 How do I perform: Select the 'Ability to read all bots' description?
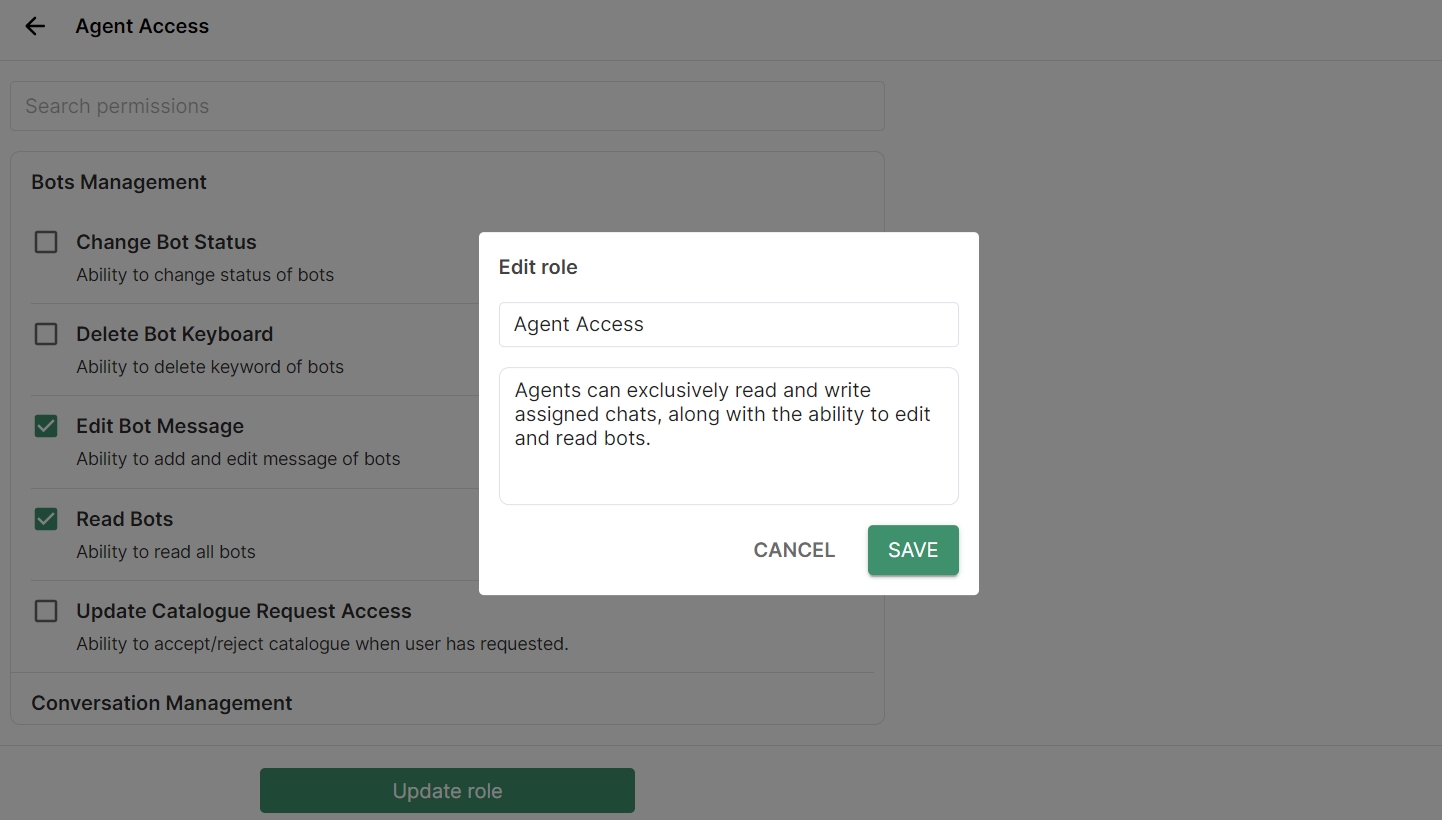coord(166,552)
